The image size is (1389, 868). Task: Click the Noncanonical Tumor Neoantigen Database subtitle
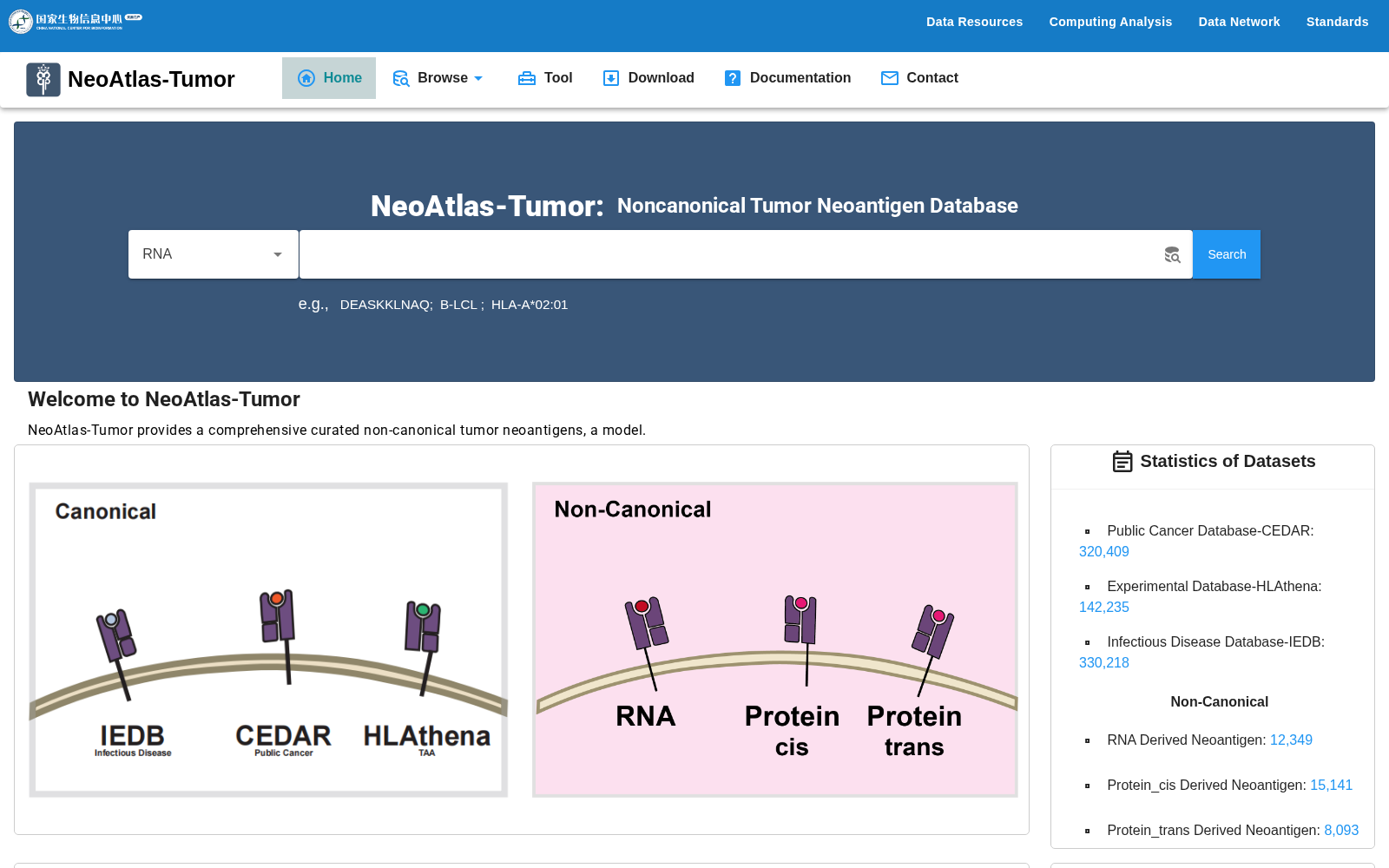tap(817, 206)
